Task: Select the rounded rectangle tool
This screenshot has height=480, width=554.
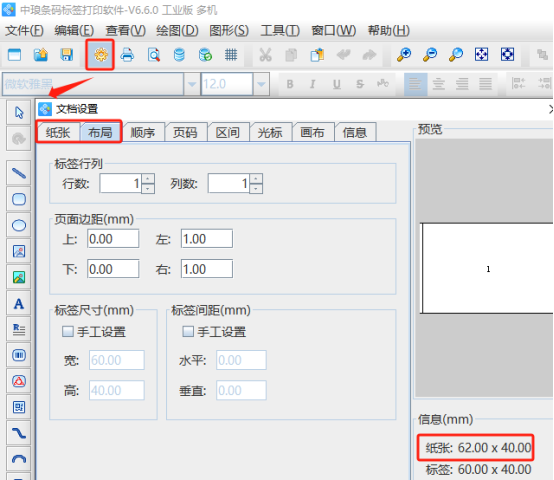Action: [x=19, y=199]
